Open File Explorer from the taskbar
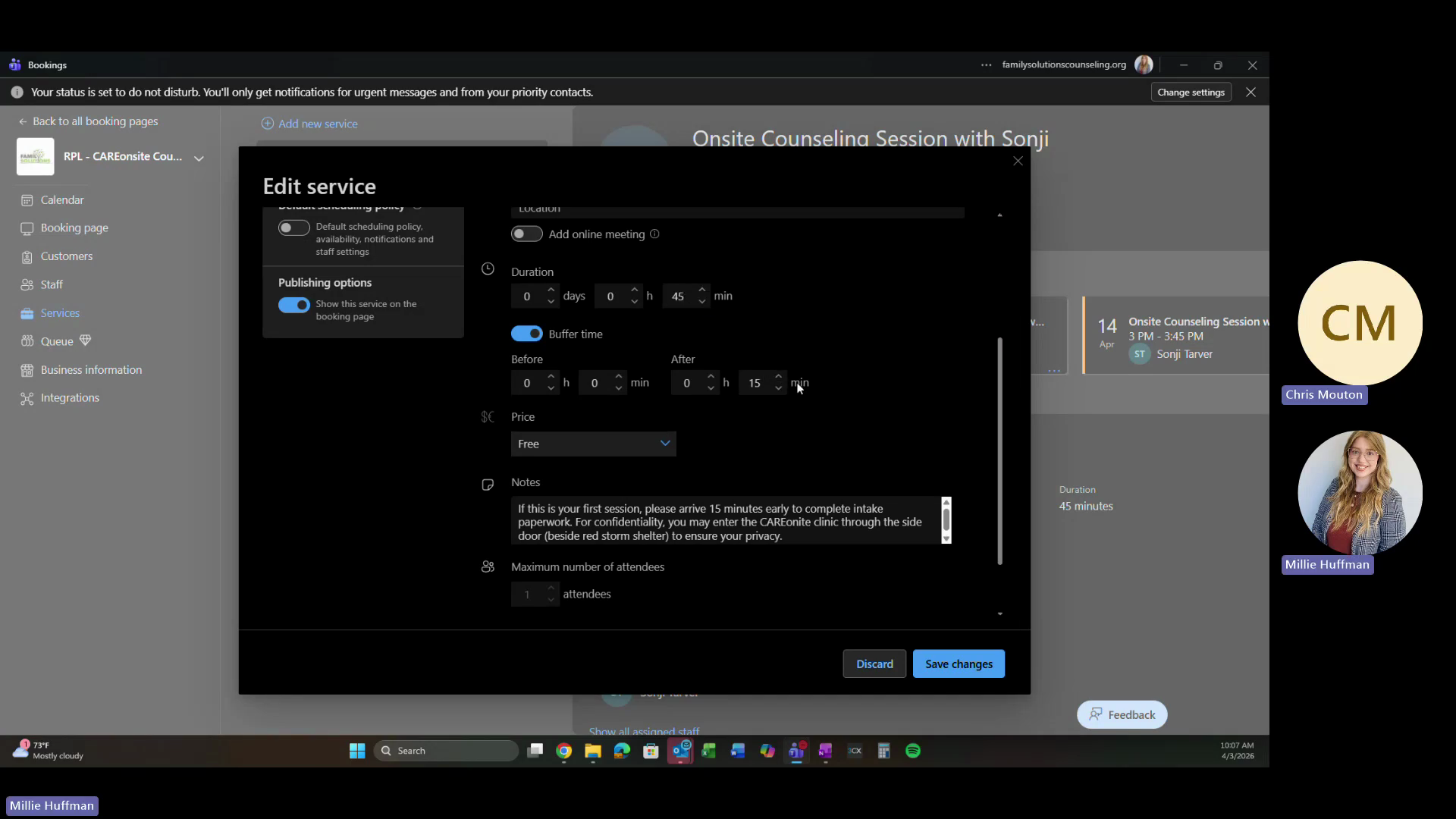The height and width of the screenshot is (819, 1456). [593, 751]
